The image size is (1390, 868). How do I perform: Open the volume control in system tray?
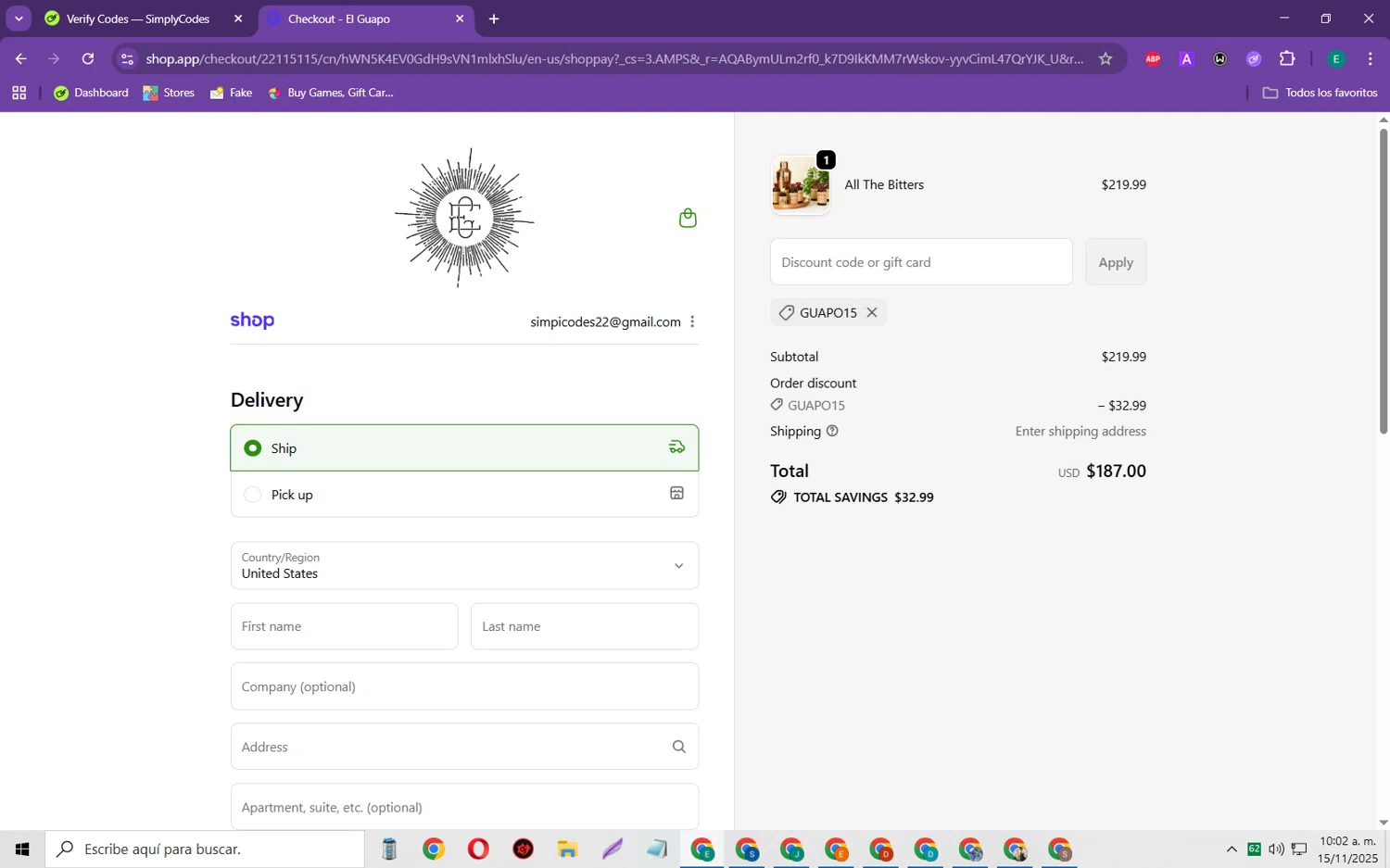[1276, 849]
